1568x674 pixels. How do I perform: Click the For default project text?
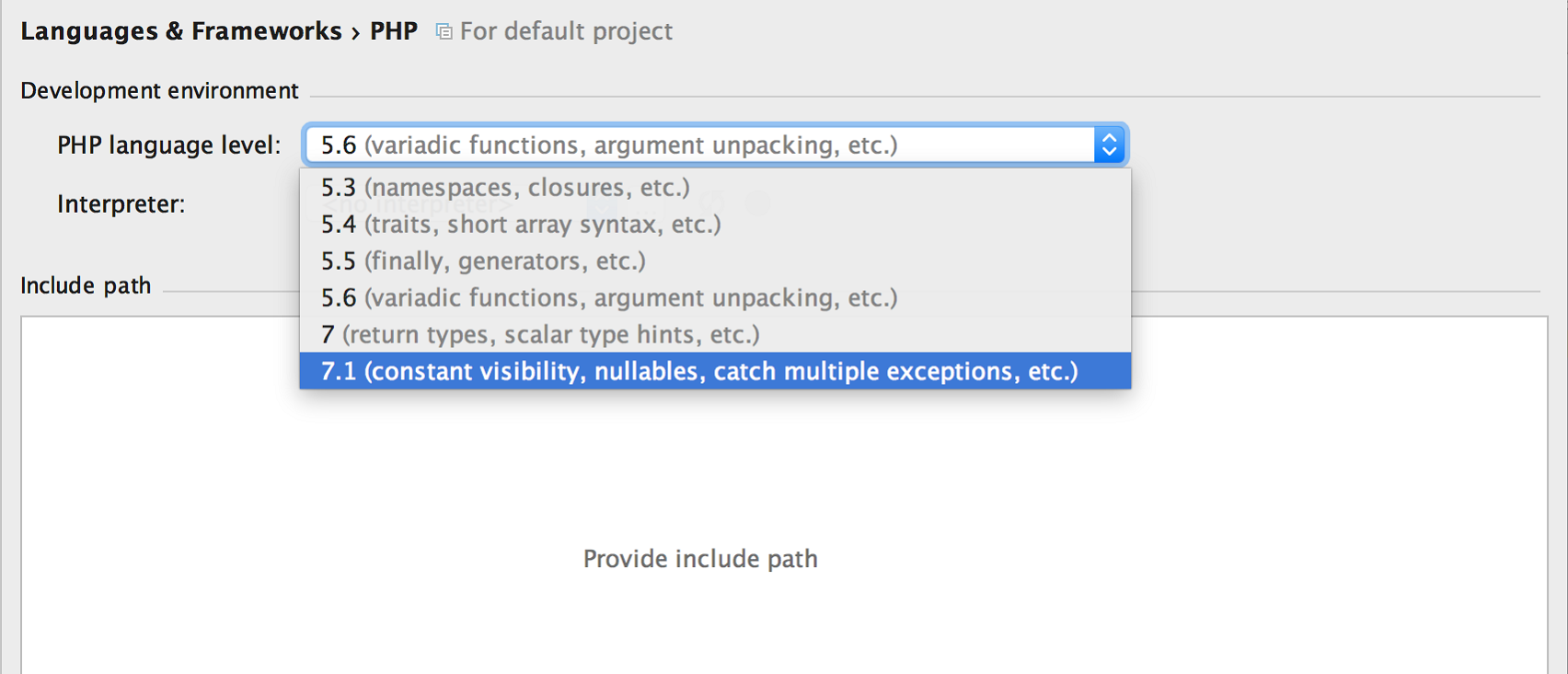(x=566, y=31)
